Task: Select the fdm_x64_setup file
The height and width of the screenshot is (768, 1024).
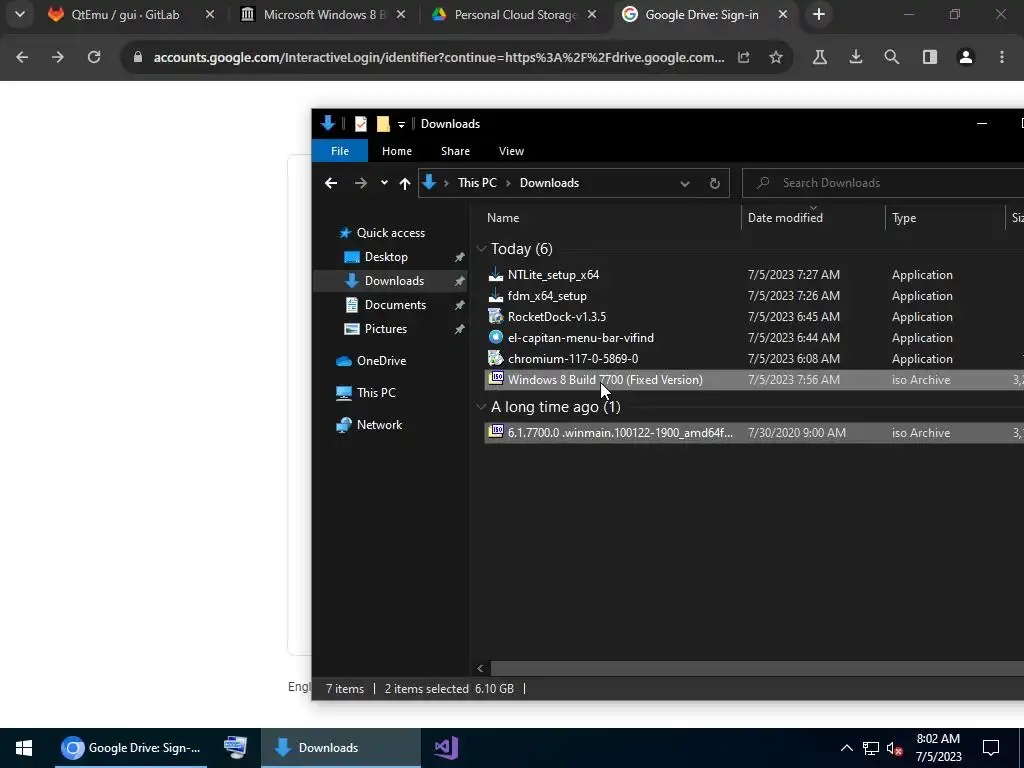Action: tap(547, 296)
